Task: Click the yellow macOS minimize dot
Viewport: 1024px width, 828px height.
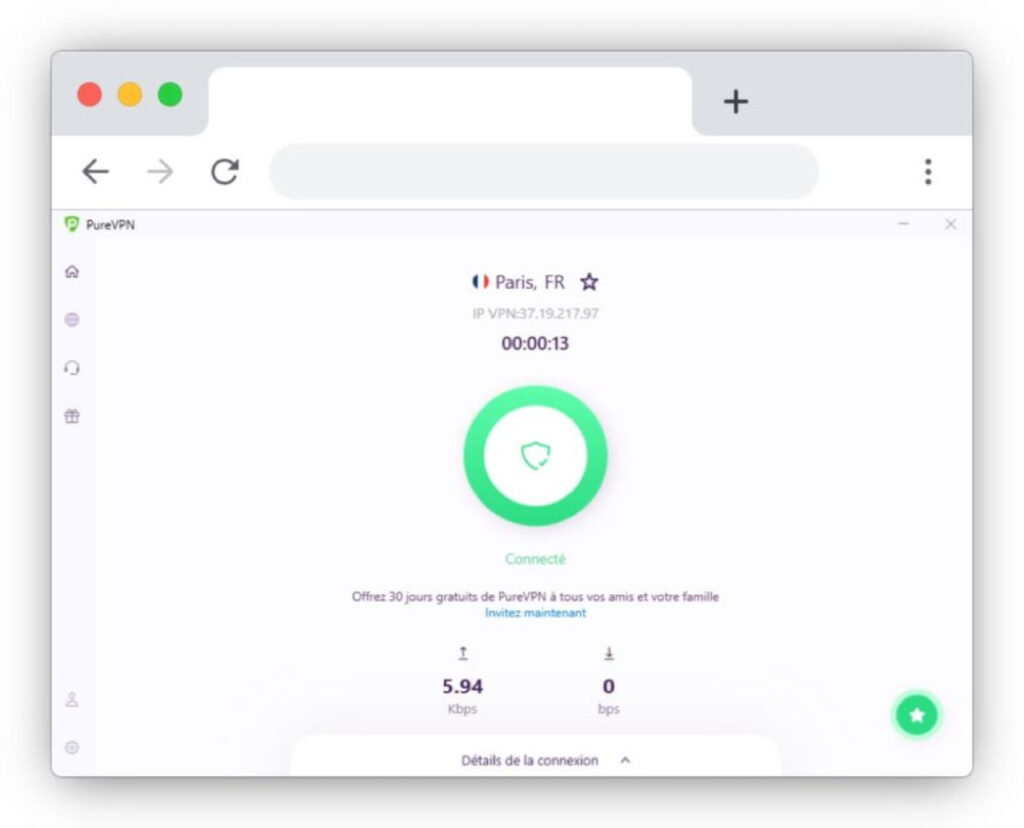Action: click(x=130, y=95)
